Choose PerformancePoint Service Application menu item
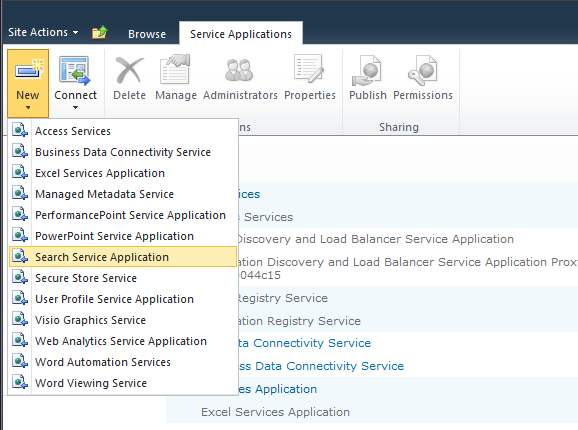Image resolution: width=578 pixels, height=430 pixels. (x=123, y=215)
